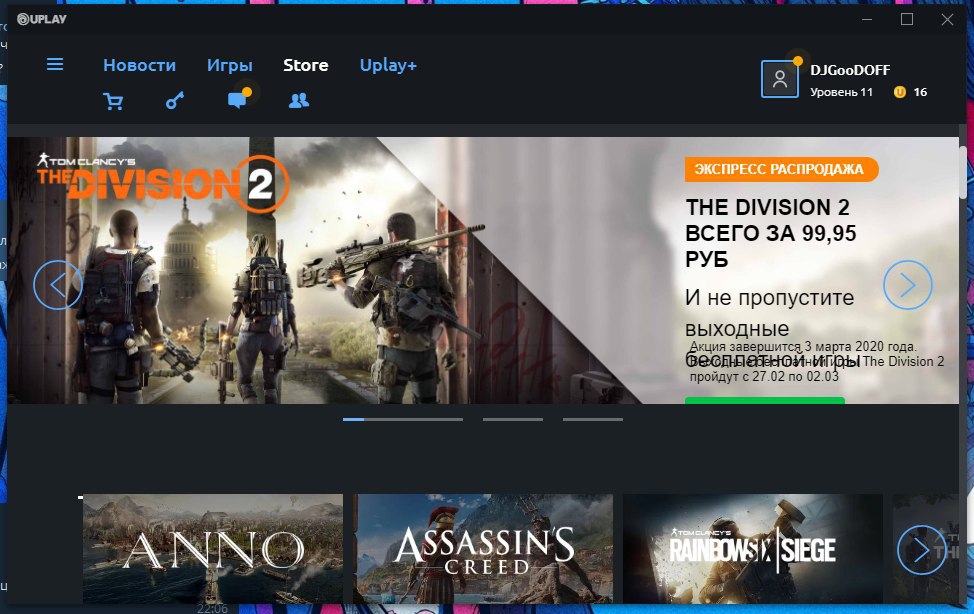Select the third carousel slide indicator

593,419
